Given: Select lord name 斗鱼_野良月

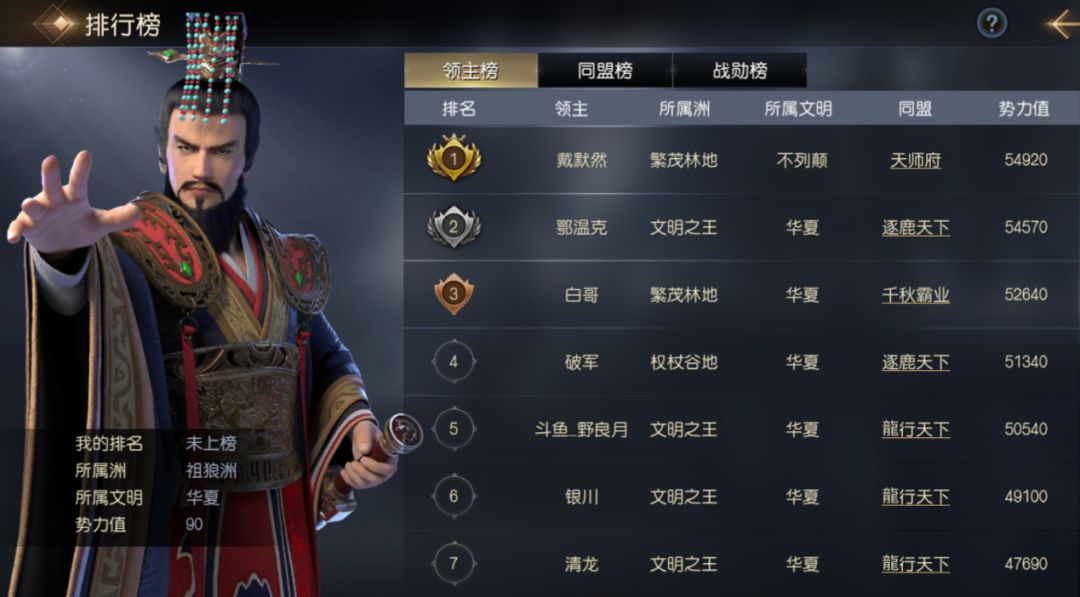Looking at the screenshot, I should click(x=582, y=430).
